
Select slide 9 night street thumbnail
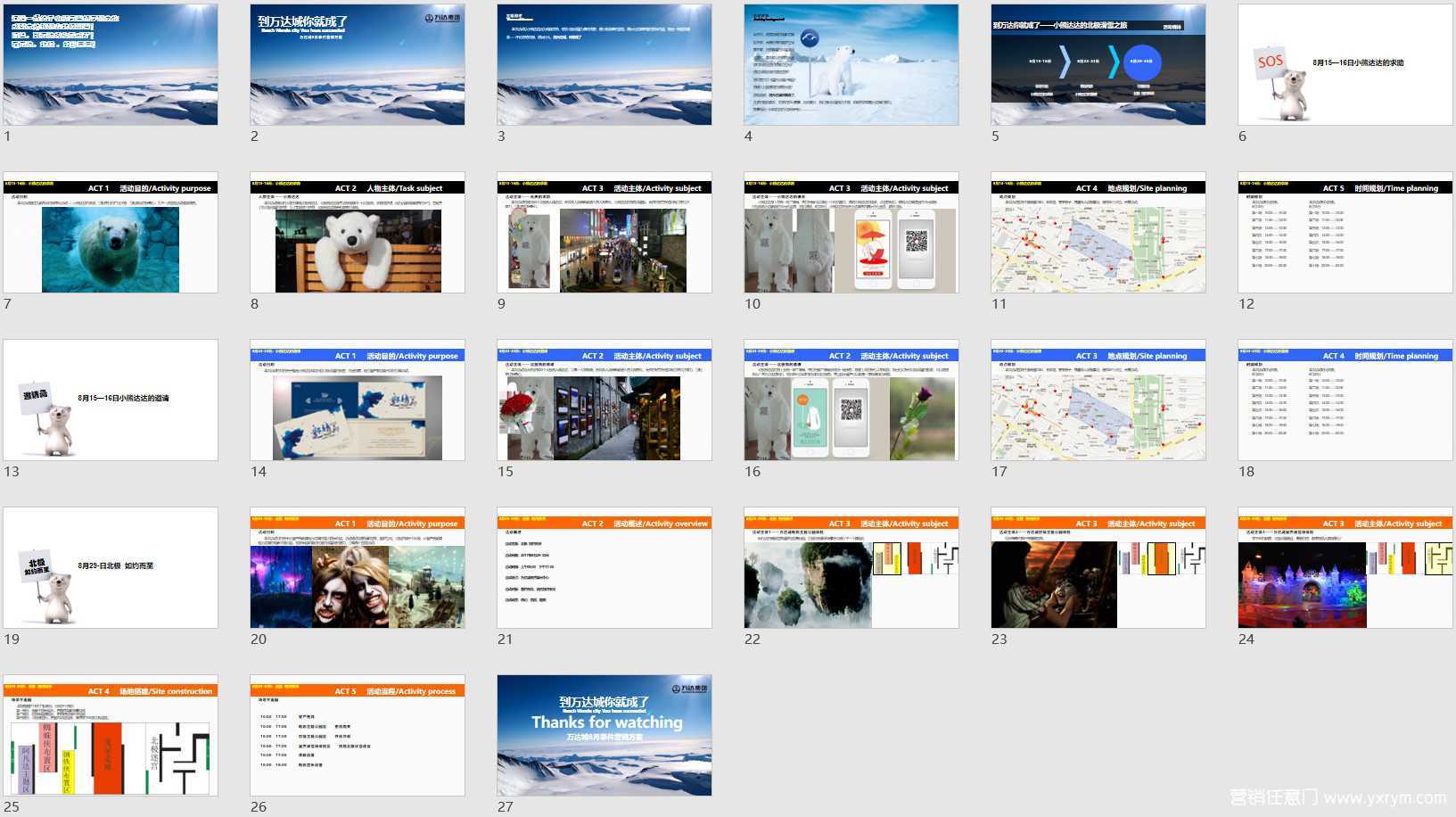pyautogui.click(x=605, y=232)
